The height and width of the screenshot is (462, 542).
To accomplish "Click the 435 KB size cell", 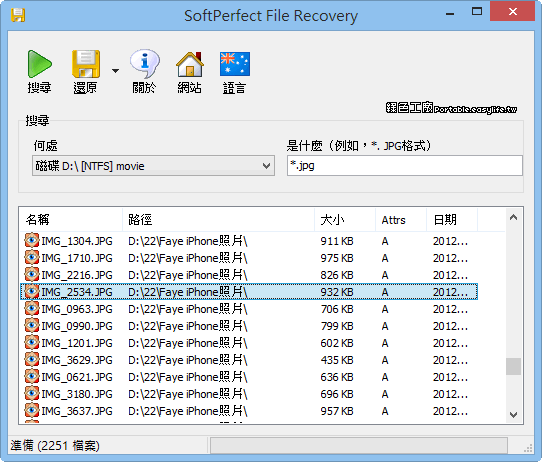I will point(337,360).
